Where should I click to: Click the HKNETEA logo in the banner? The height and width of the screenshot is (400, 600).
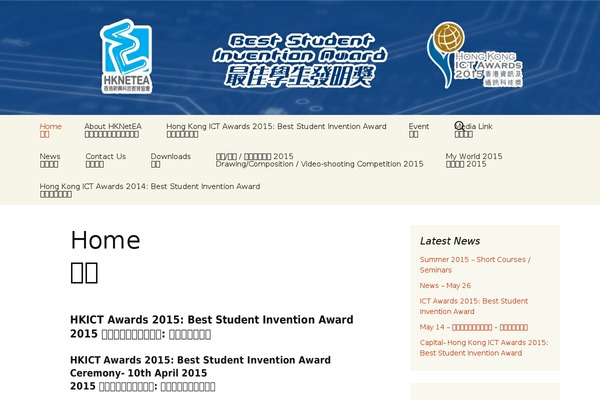click(x=126, y=56)
